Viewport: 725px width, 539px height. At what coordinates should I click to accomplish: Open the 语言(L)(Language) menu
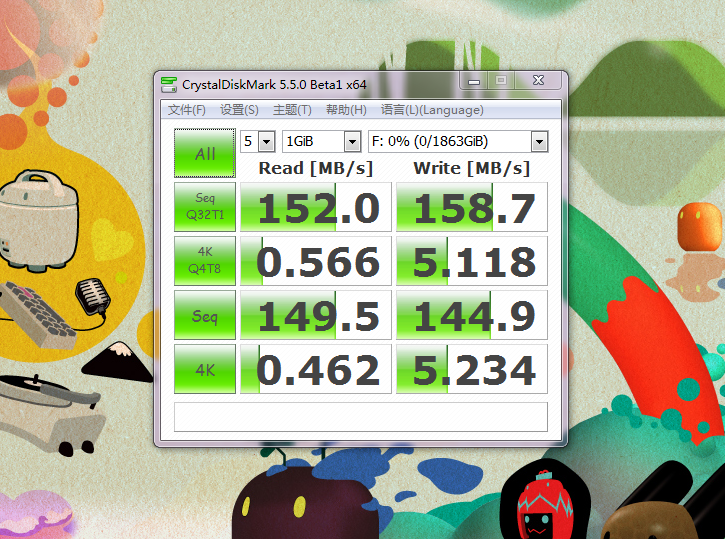(432, 110)
